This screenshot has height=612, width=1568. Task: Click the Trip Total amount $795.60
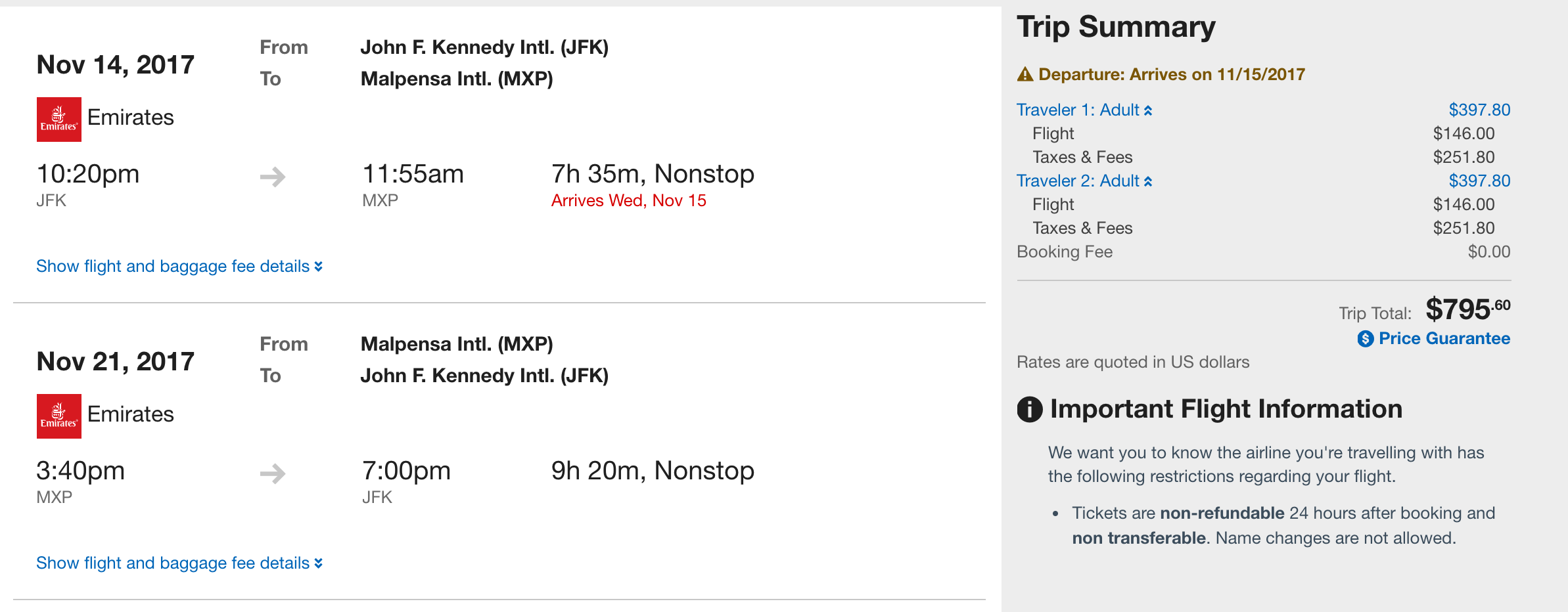(x=1468, y=309)
